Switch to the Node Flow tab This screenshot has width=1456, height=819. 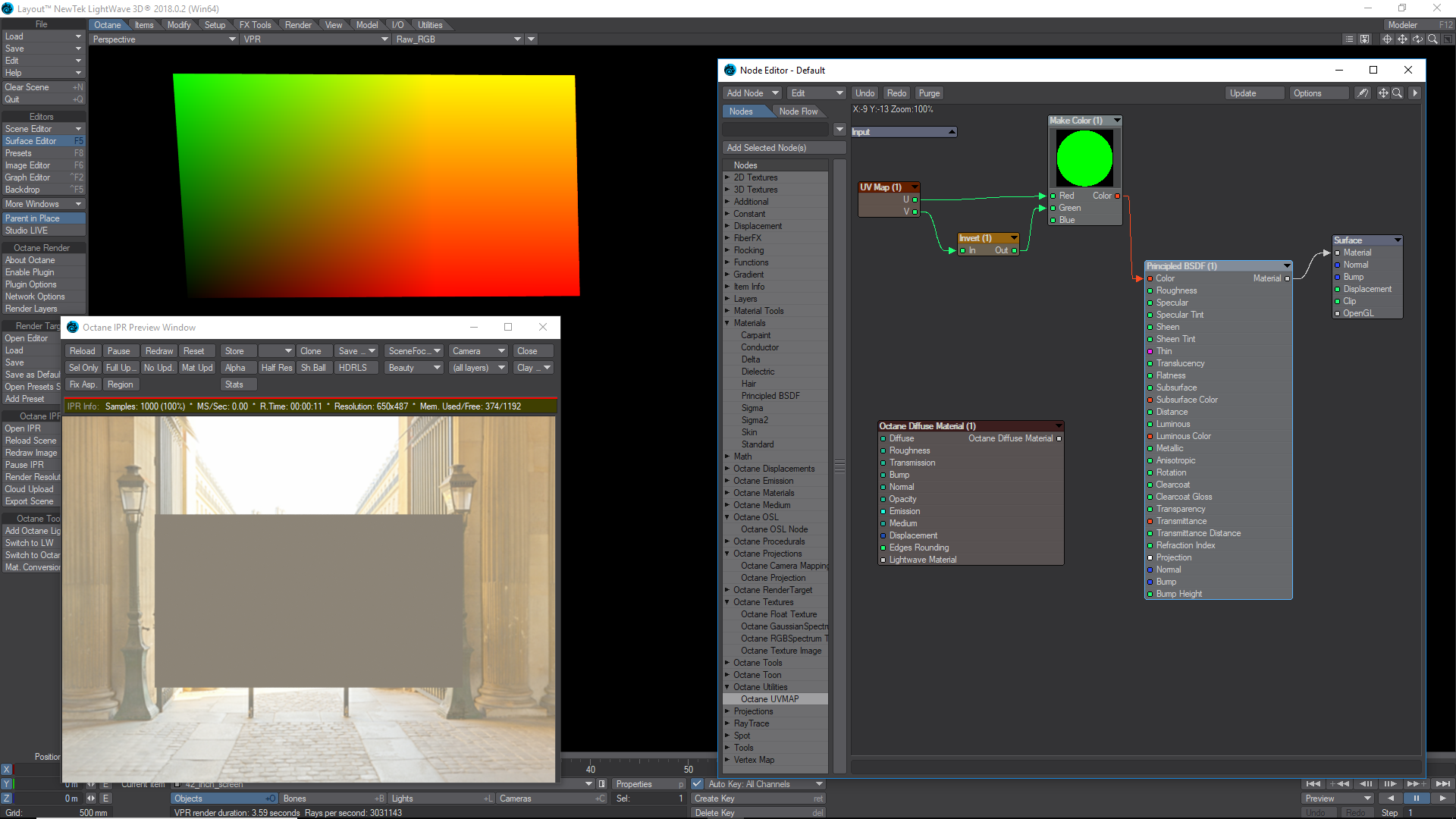(798, 111)
